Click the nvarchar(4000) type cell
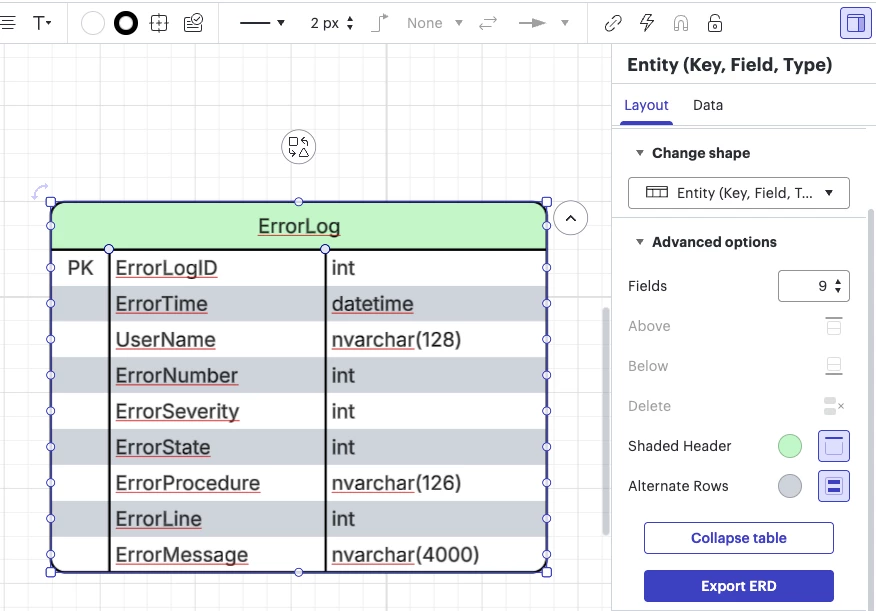Viewport: 876px width, 611px height. click(x=436, y=555)
